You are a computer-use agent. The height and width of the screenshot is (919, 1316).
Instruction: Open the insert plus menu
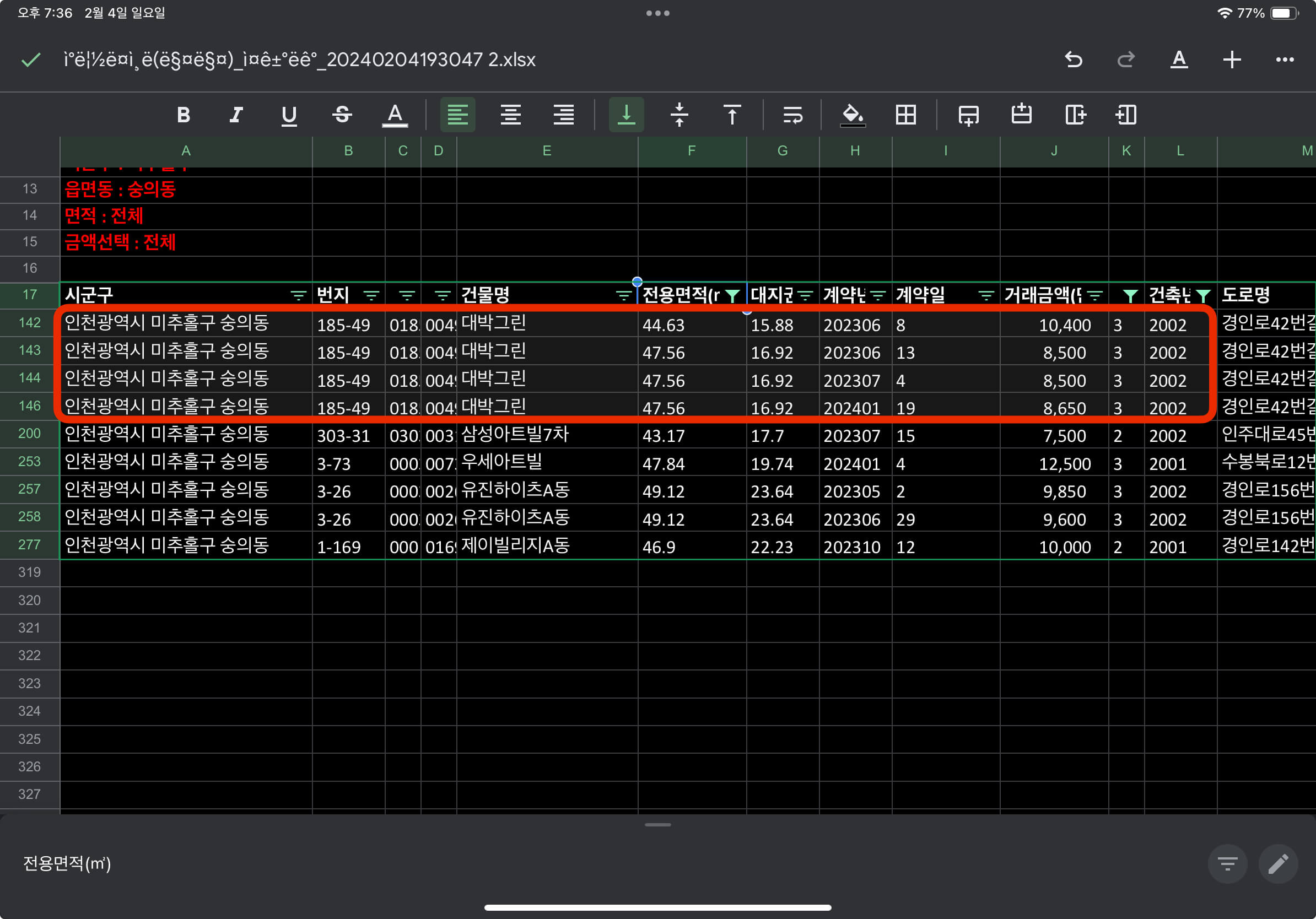(1232, 60)
